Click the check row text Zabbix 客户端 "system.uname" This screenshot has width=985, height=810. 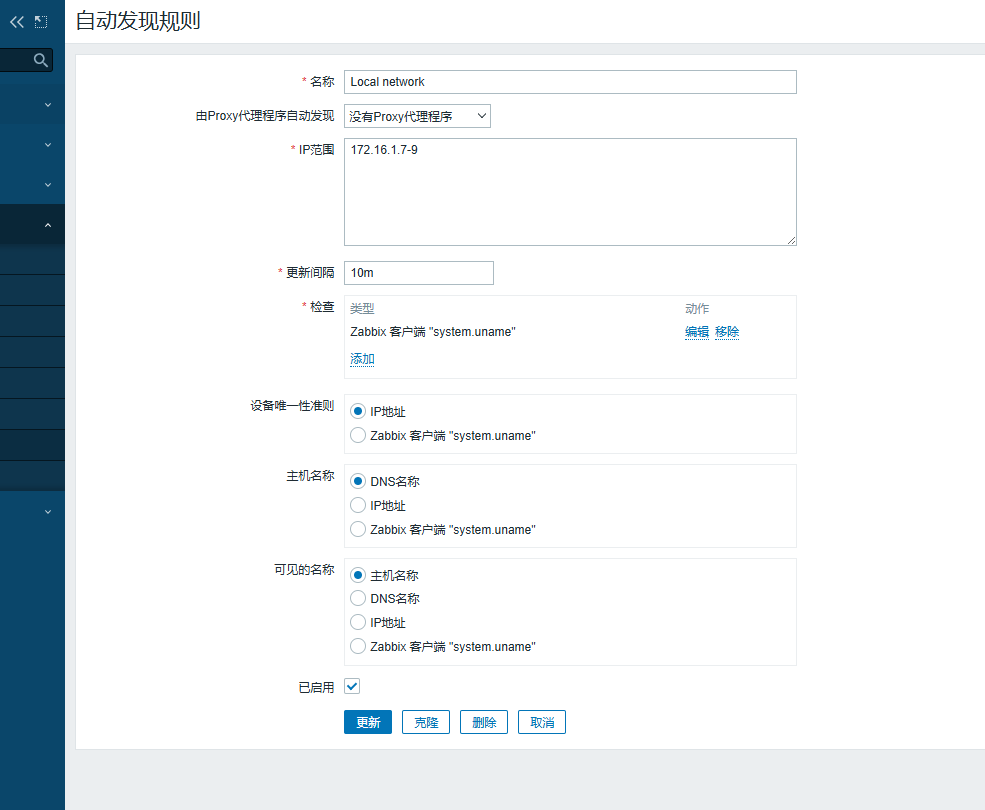(x=433, y=332)
